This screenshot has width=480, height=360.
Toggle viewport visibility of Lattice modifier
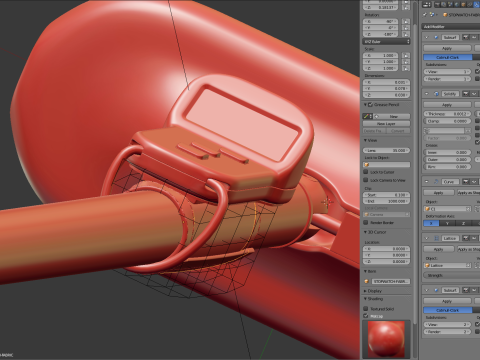pos(473,238)
